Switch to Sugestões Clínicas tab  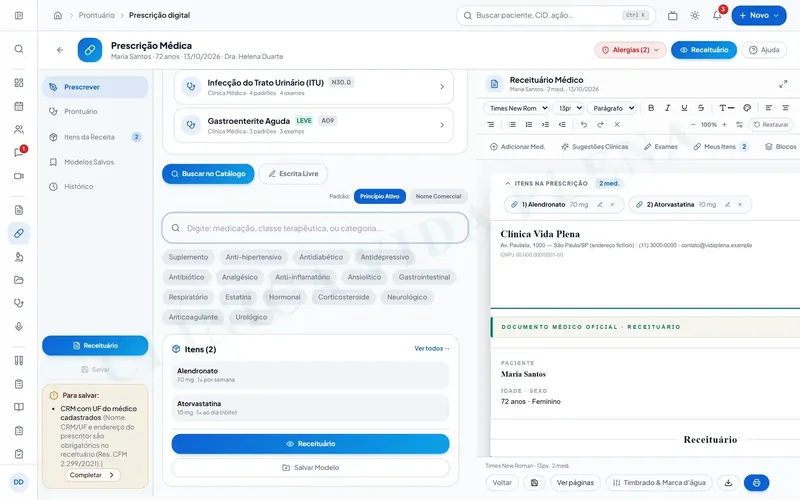(x=594, y=146)
